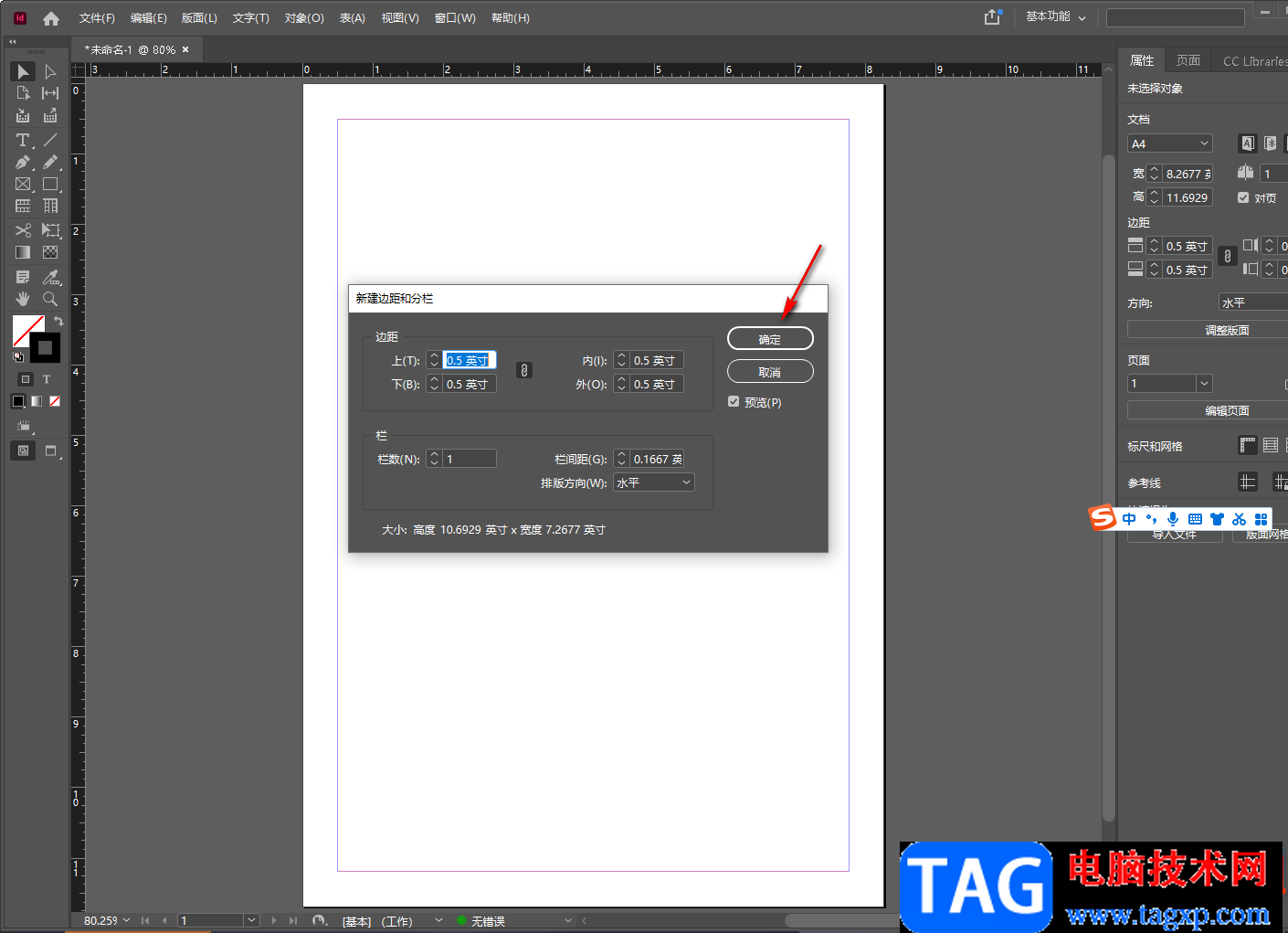Click the Apply Color black swatch
Screen dimensions: 1288x933
point(18,401)
